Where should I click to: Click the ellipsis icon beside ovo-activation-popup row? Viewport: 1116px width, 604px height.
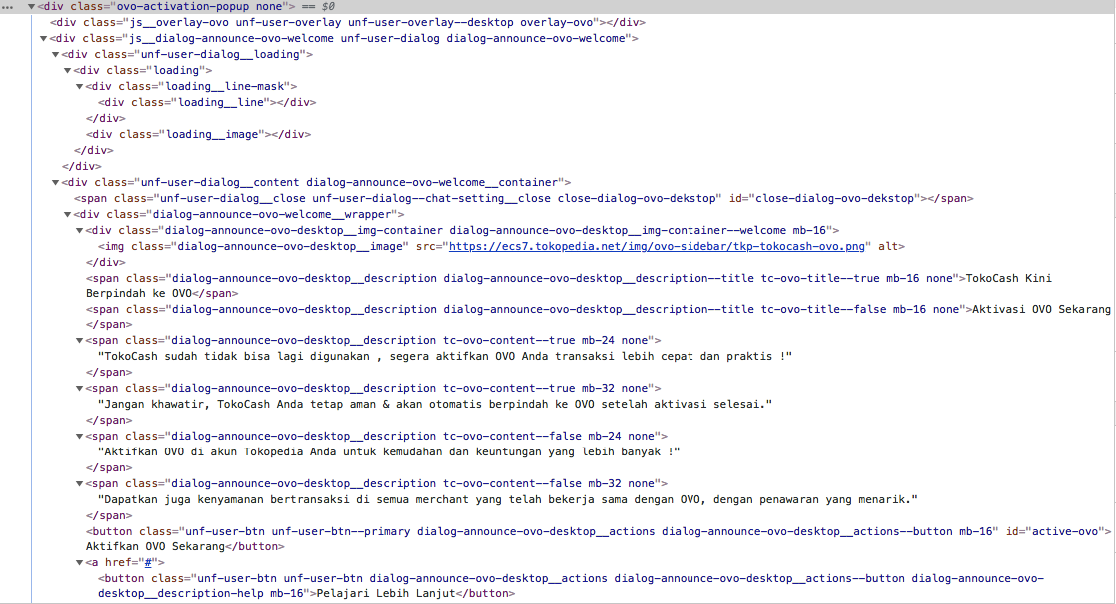(x=8, y=7)
